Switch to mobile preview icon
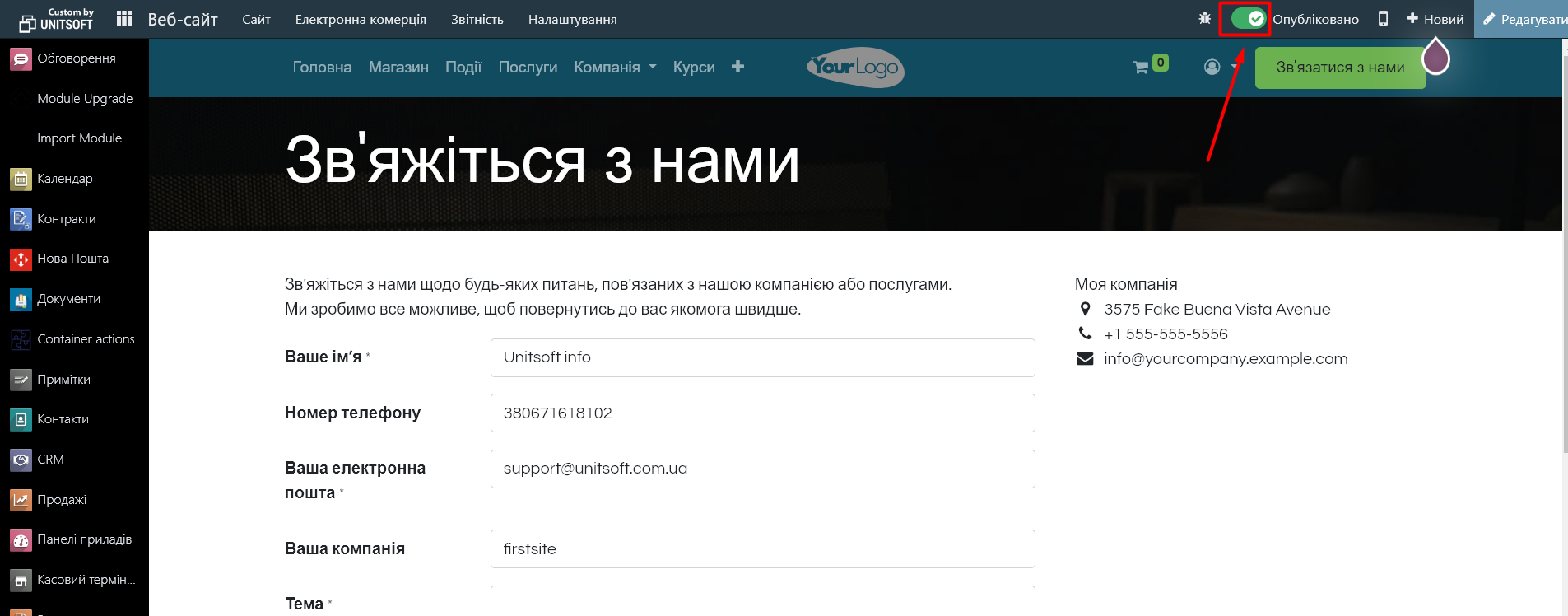Screen dimensions: 1568x616 1383,18
